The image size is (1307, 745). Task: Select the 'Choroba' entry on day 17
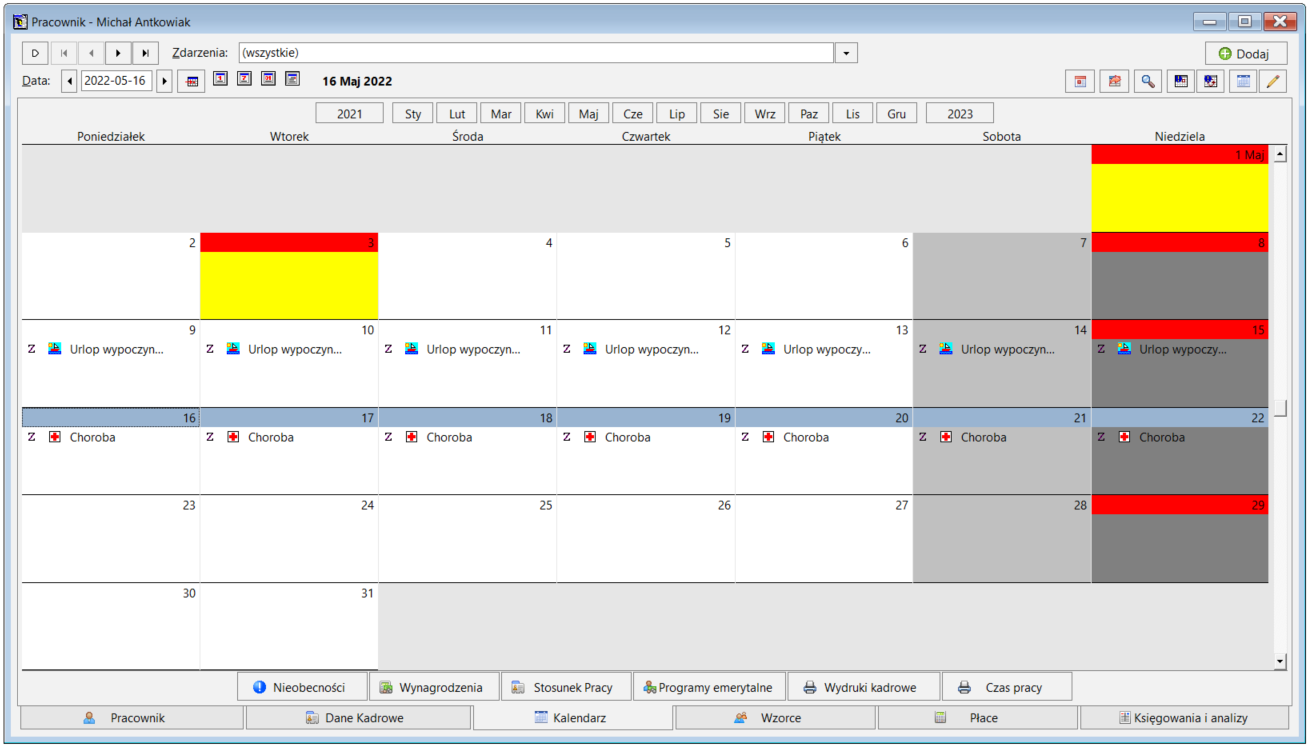(x=271, y=437)
